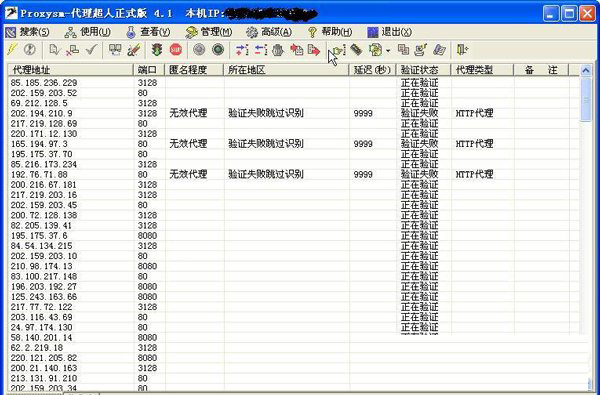Click the 9999 delay in the 202.194.210.9 row
600x395 pixels.
(363, 114)
